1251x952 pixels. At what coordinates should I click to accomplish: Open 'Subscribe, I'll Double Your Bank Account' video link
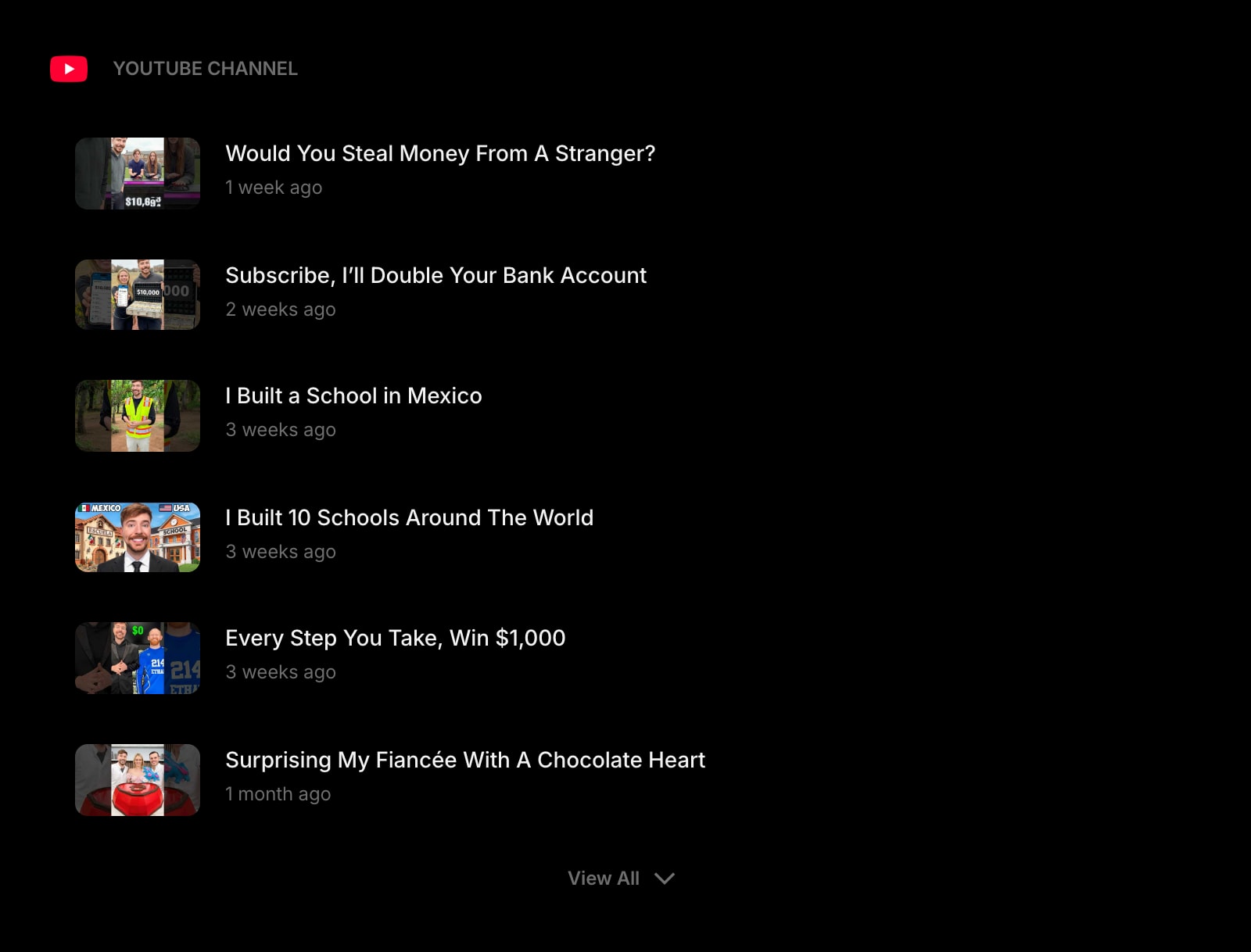pyautogui.click(x=436, y=275)
